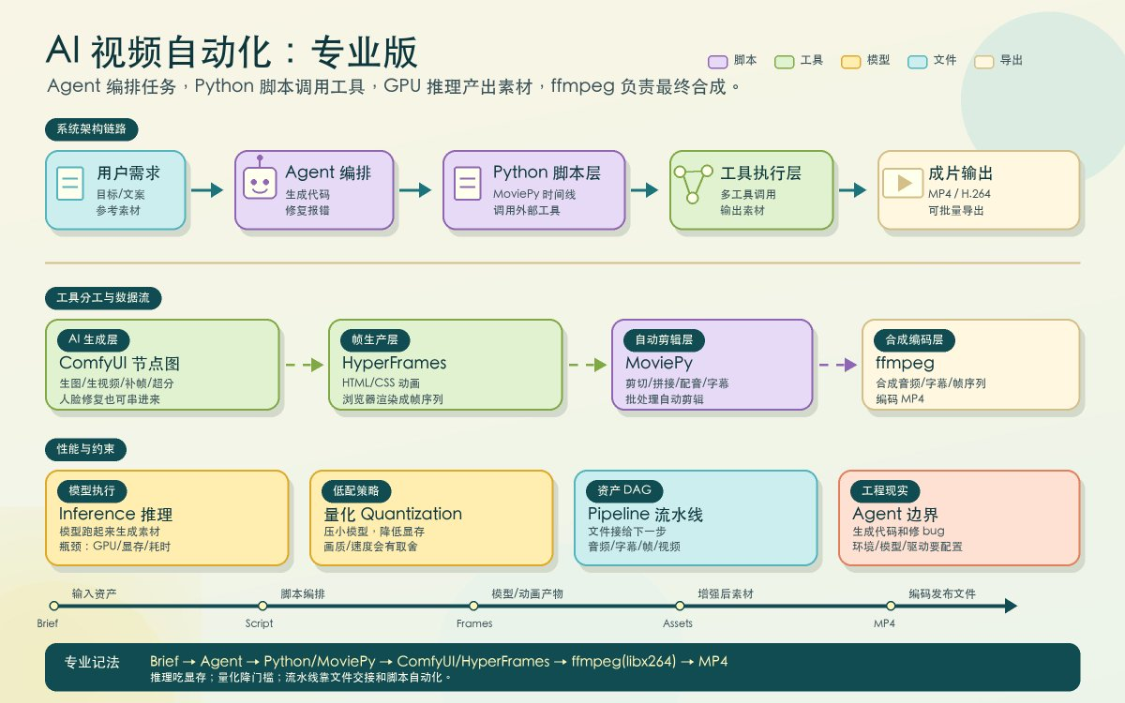Click the MP4 / H.264 text
Image resolution: width=1125 pixels, height=703 pixels.
(959, 194)
